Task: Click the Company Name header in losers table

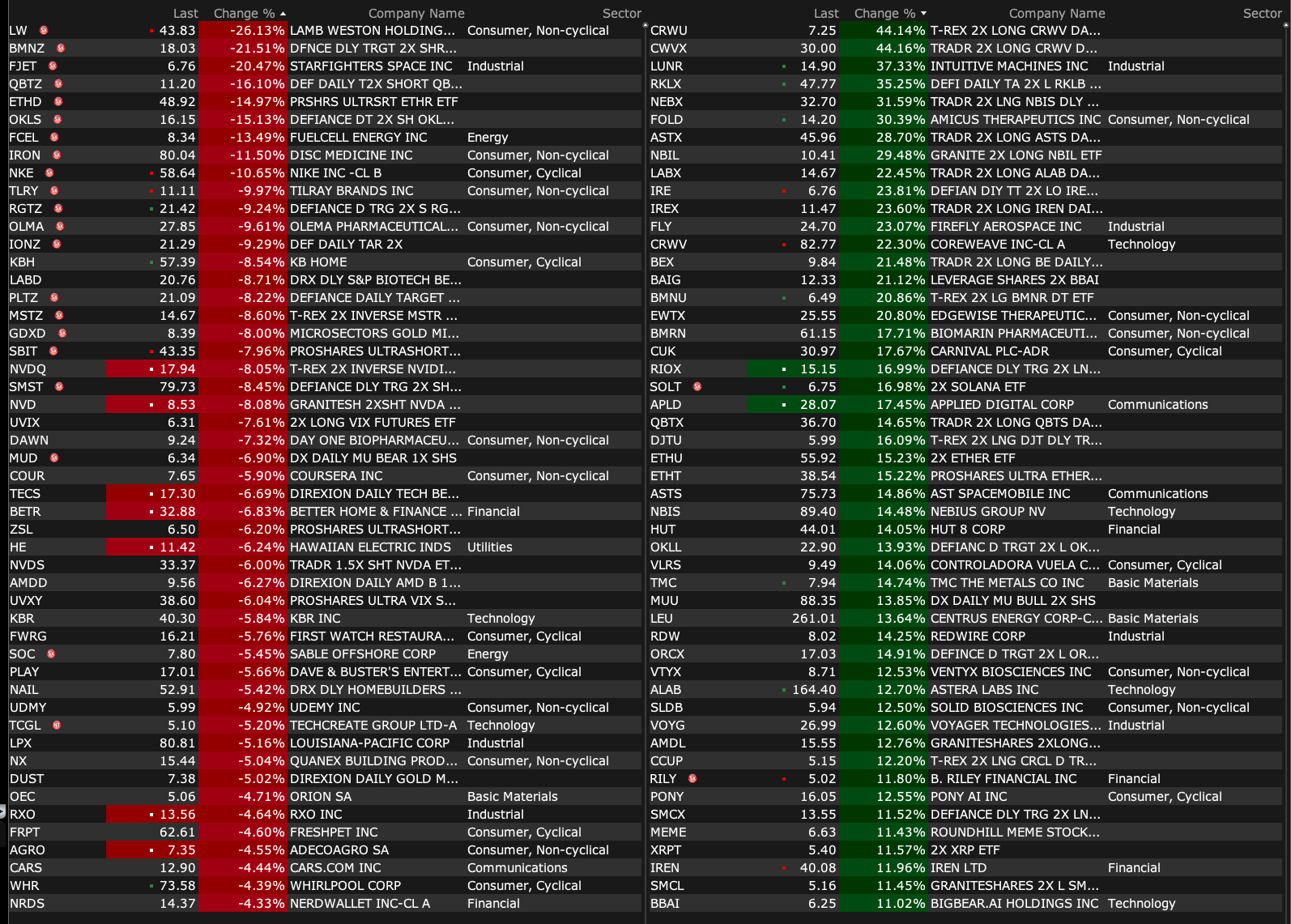Action: (416, 14)
